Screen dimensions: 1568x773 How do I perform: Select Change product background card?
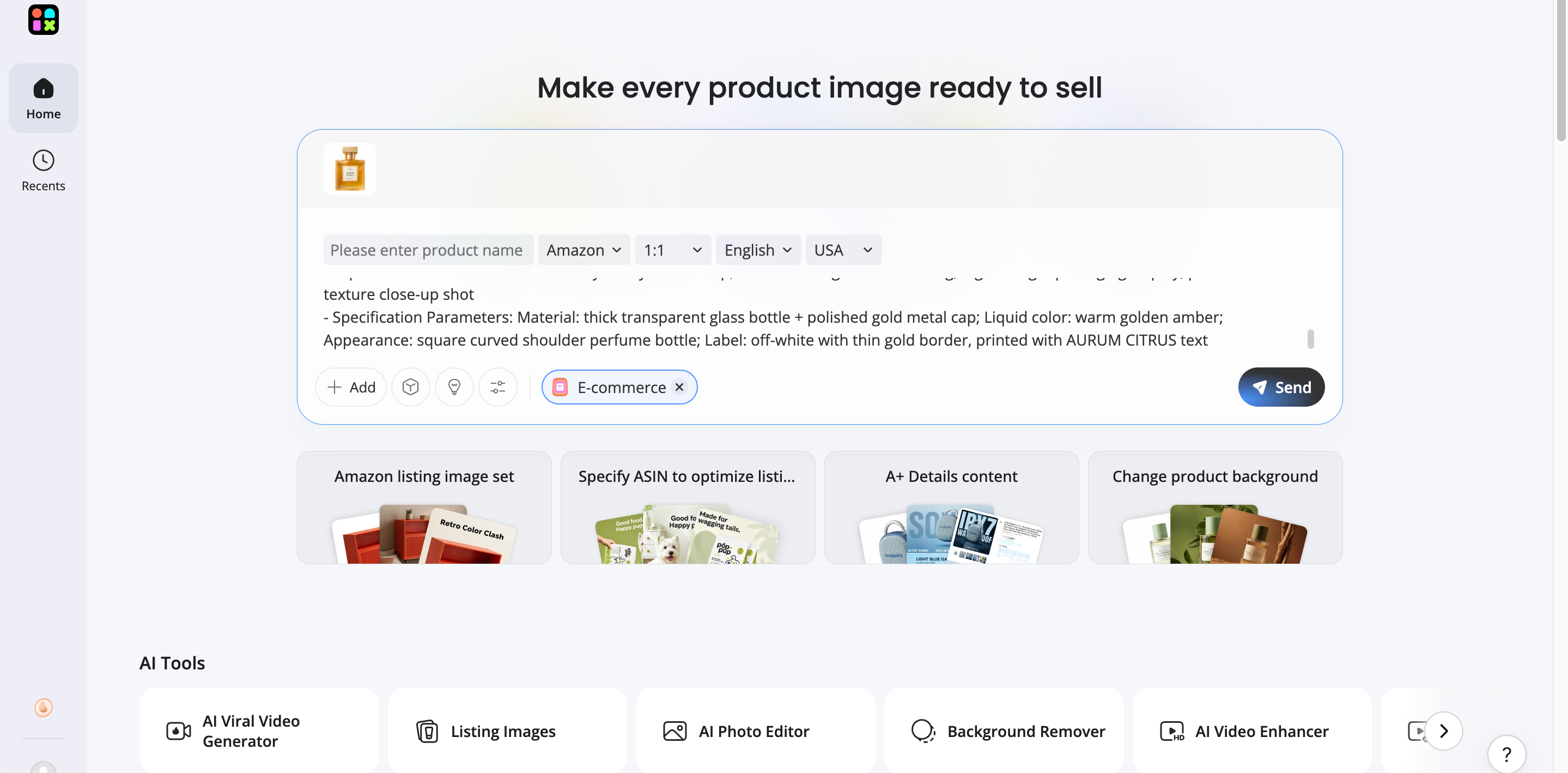click(x=1215, y=507)
